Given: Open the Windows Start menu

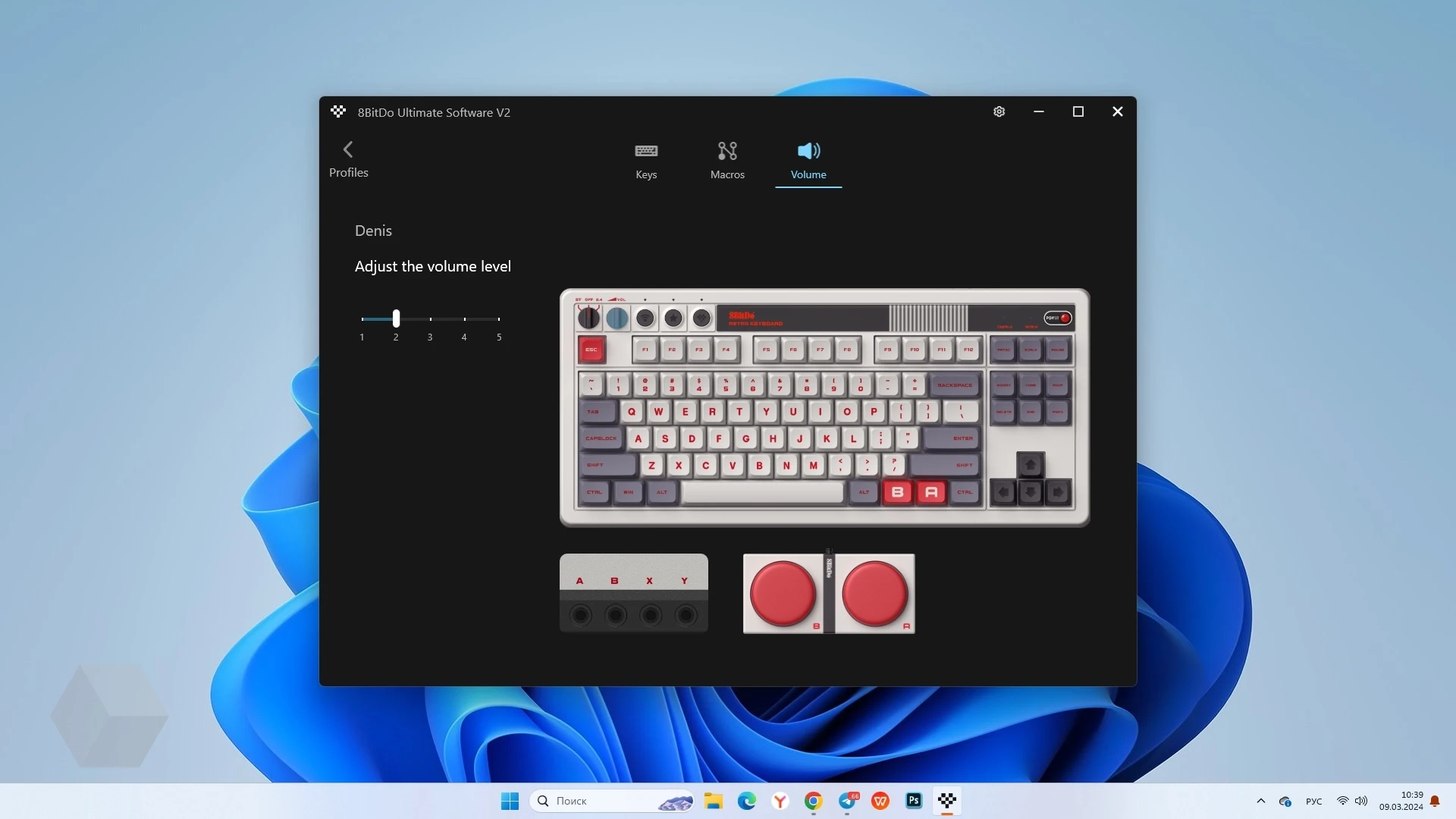Looking at the screenshot, I should click(510, 801).
